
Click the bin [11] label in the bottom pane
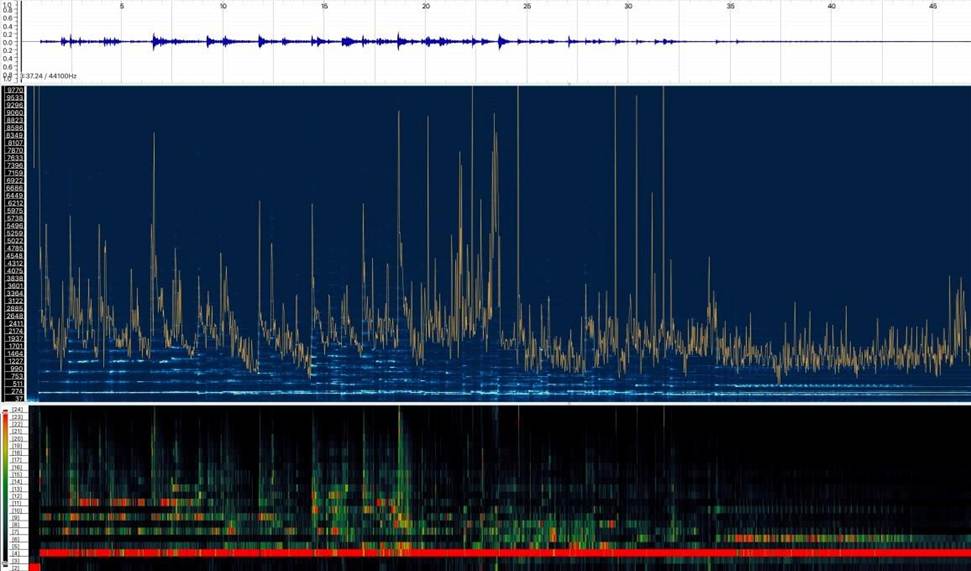(x=17, y=503)
